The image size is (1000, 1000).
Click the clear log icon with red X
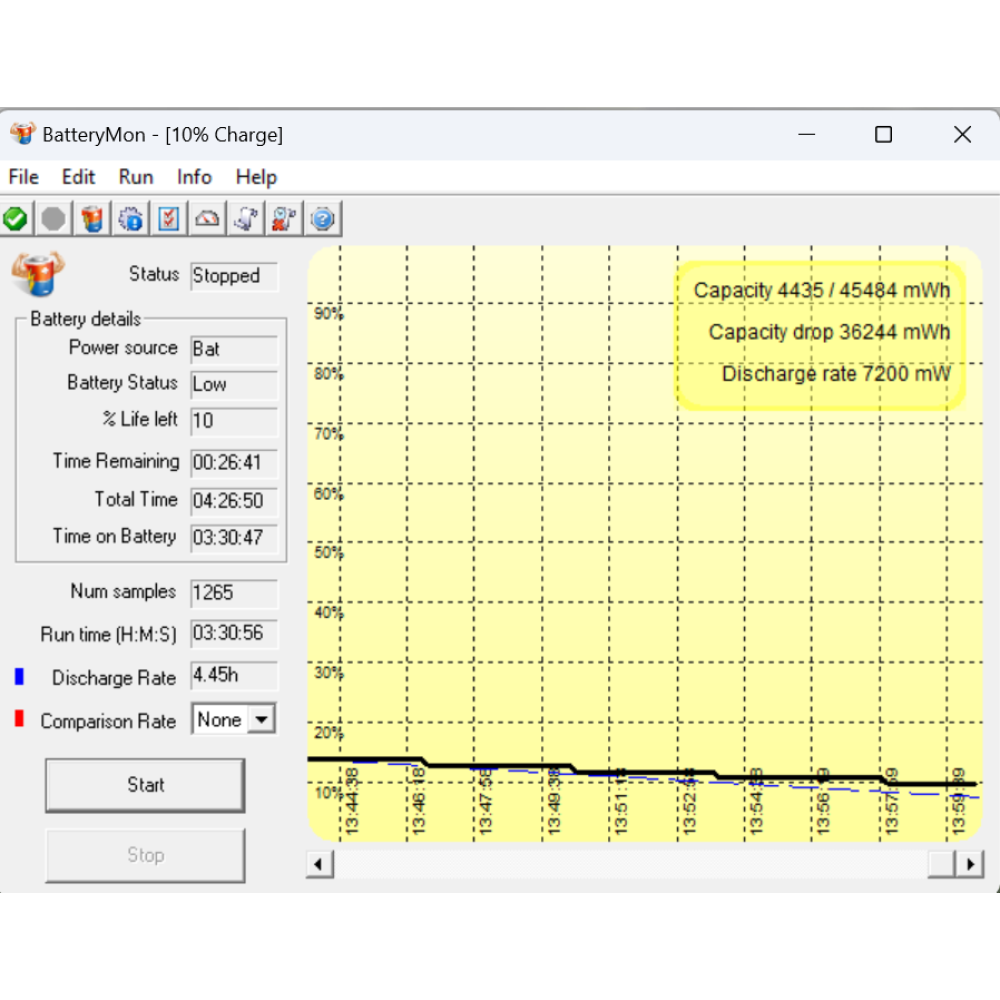coord(284,218)
